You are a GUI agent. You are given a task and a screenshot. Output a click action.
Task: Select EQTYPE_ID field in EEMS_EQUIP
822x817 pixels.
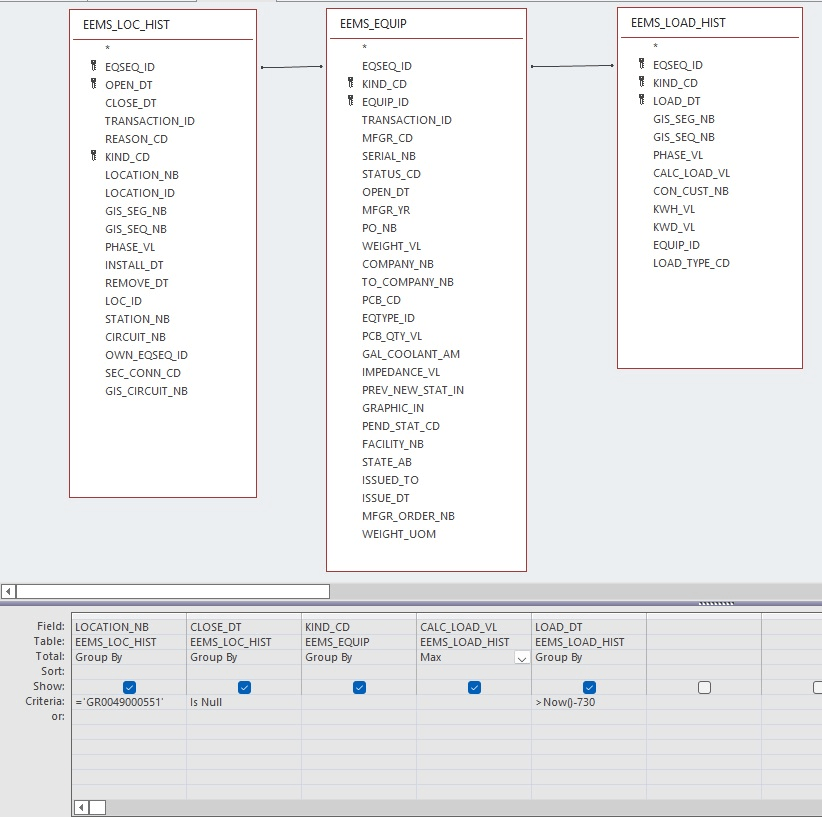point(388,318)
